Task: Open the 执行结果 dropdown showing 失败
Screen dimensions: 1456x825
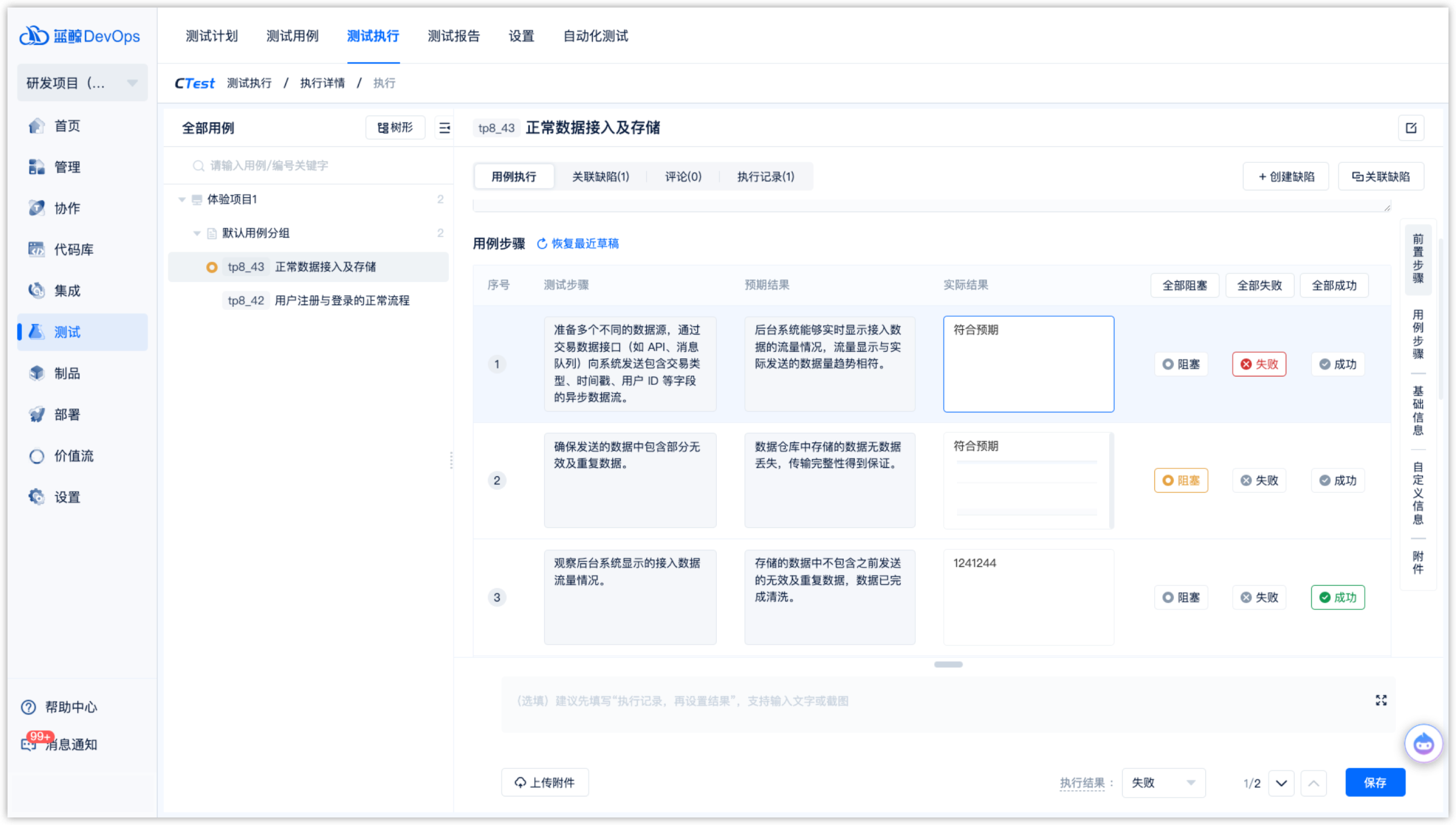Action: [1163, 783]
